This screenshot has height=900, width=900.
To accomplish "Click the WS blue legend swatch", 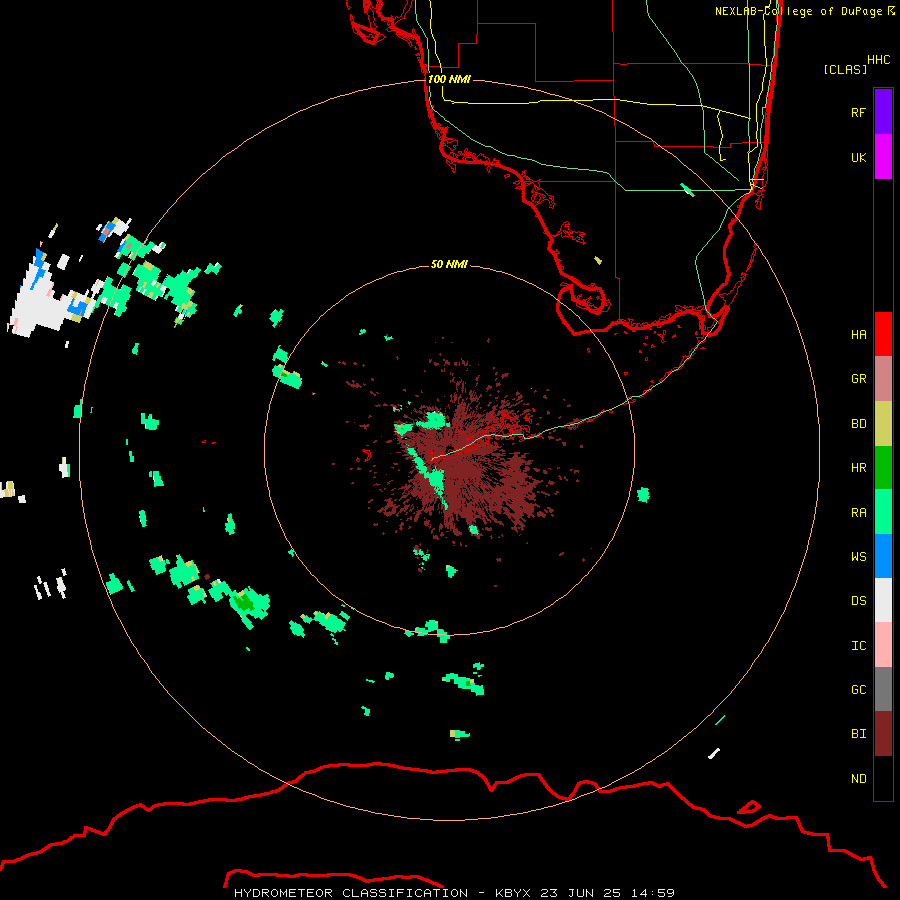I will click(883, 556).
